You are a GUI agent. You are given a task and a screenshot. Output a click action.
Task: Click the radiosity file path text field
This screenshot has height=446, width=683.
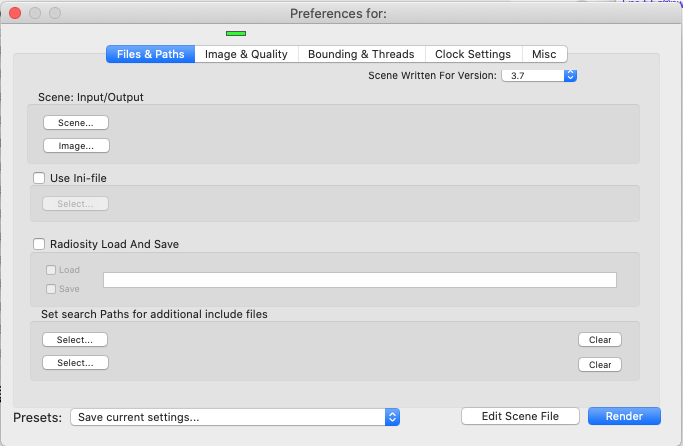tap(359, 280)
